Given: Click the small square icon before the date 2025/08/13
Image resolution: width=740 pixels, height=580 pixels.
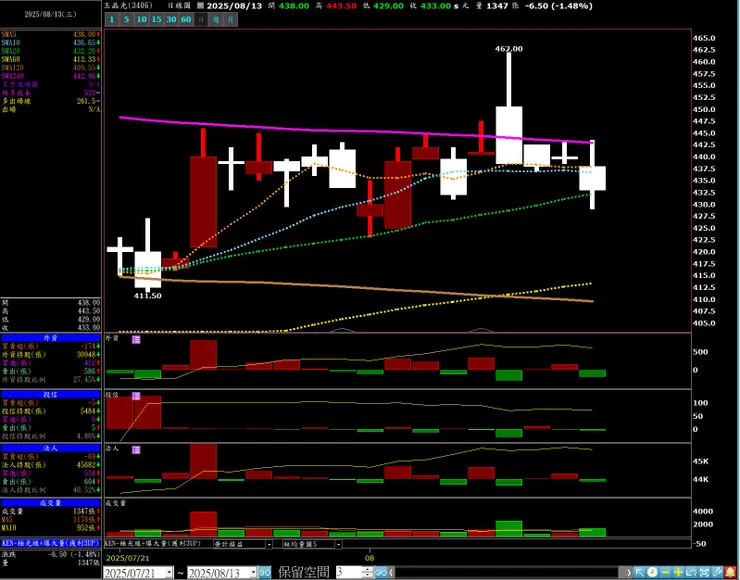Looking at the screenshot, I should pos(200,6).
